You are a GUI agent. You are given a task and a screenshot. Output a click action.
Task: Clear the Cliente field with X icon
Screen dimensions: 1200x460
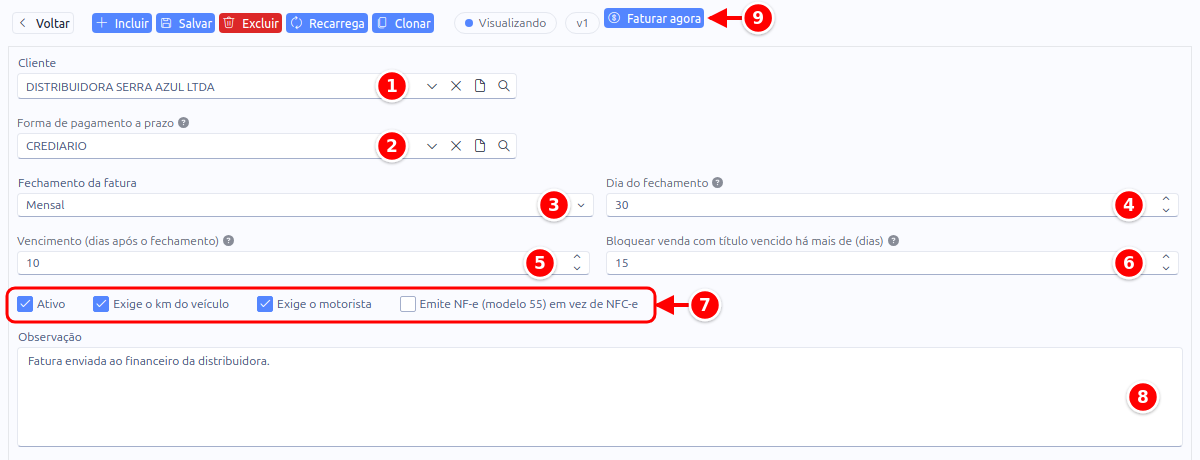[x=456, y=87]
